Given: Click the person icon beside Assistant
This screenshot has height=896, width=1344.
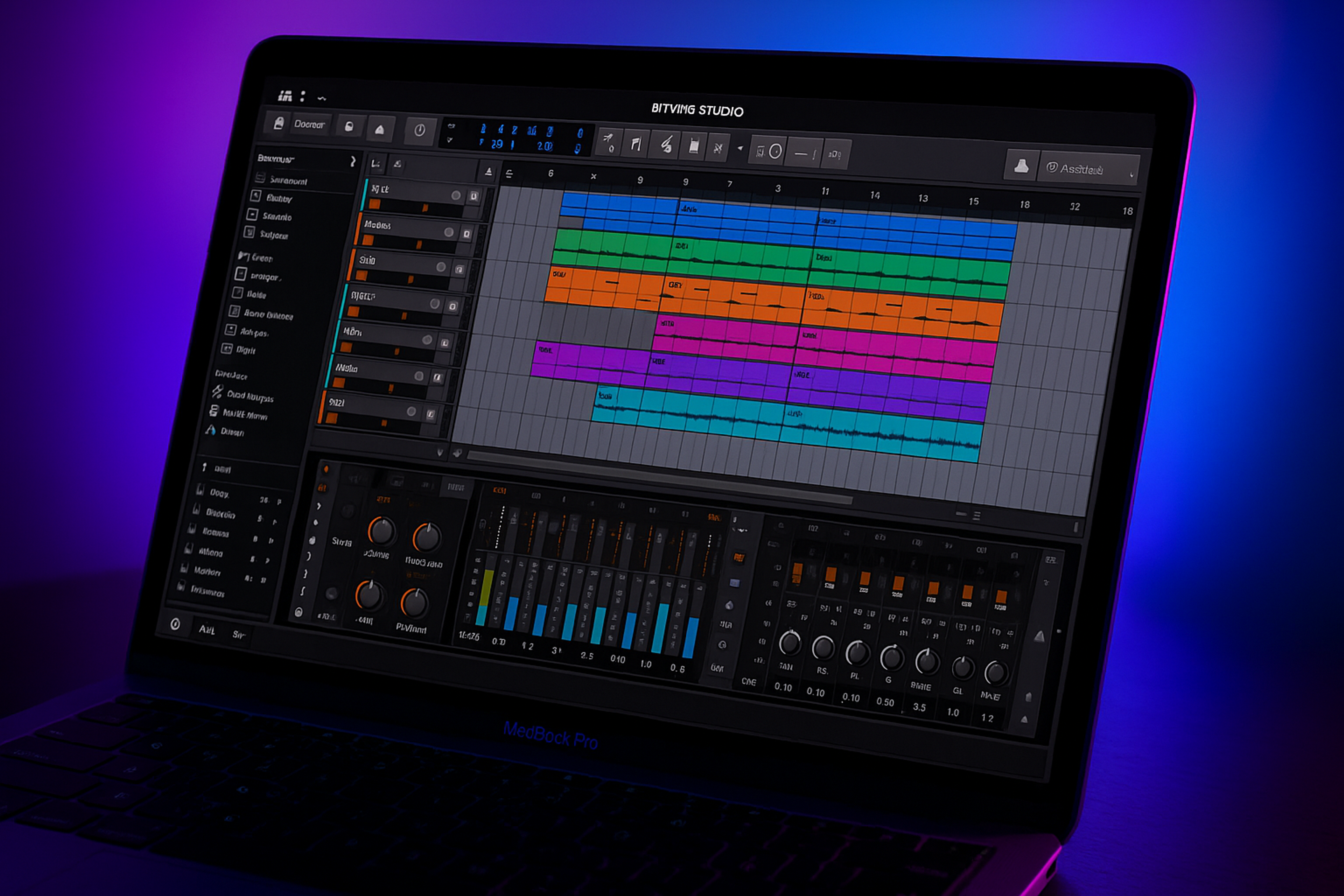Looking at the screenshot, I should click(x=1021, y=166).
